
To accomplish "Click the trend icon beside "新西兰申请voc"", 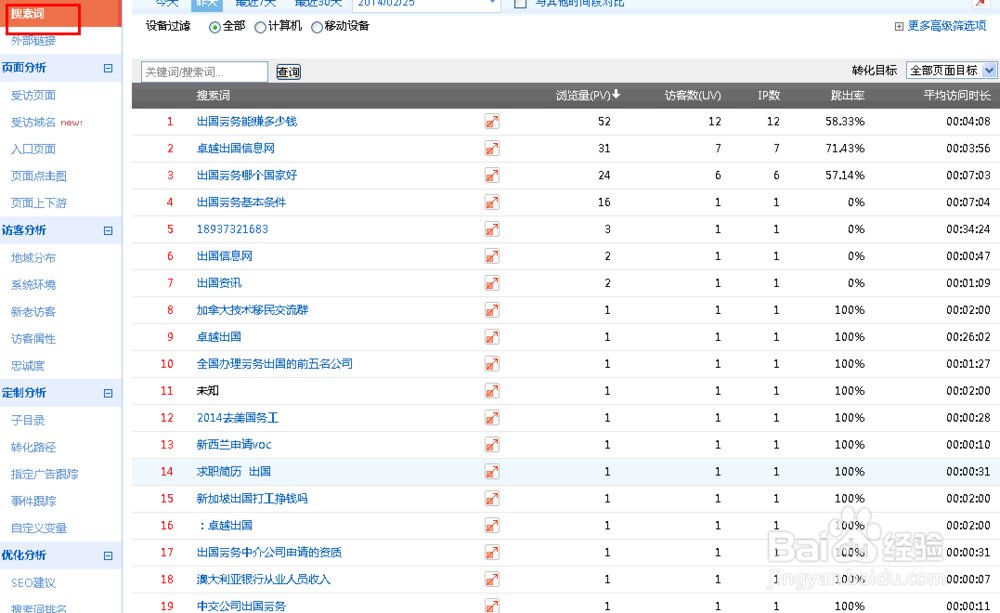I will (x=490, y=444).
